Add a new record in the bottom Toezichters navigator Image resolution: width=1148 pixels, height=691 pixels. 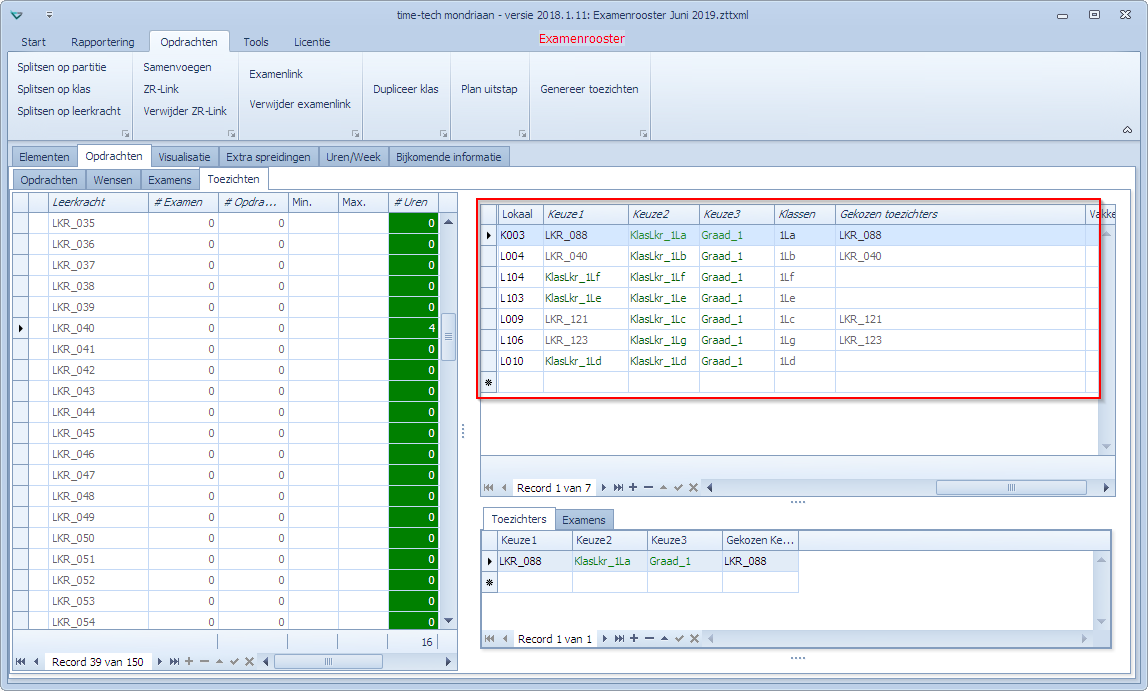point(634,638)
